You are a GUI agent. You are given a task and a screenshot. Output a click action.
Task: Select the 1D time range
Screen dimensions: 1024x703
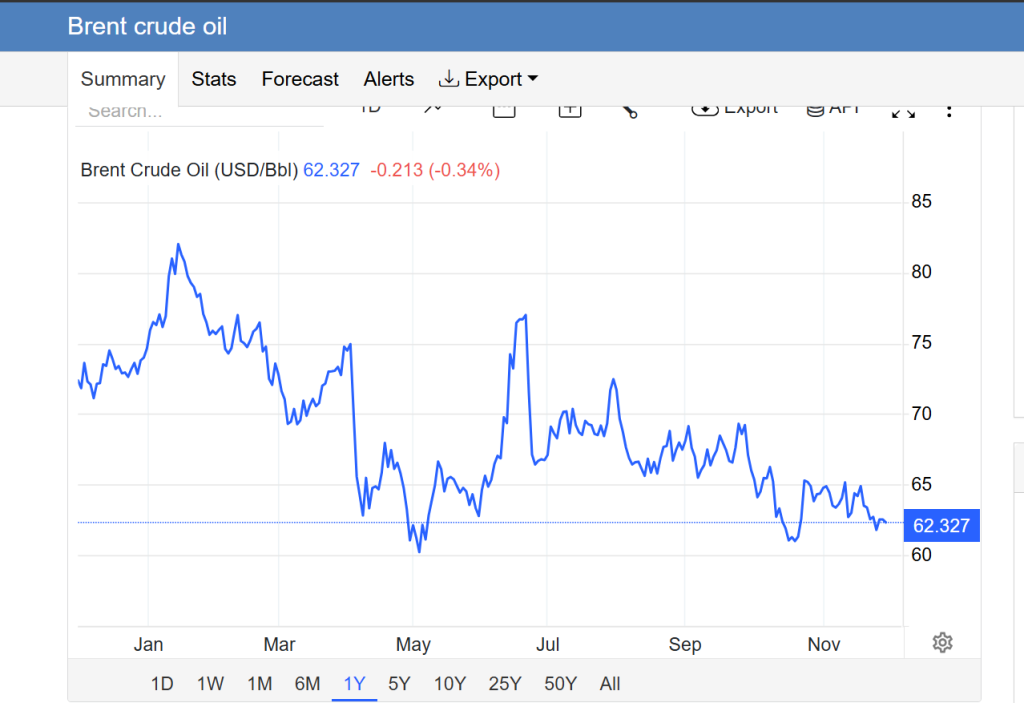click(162, 683)
